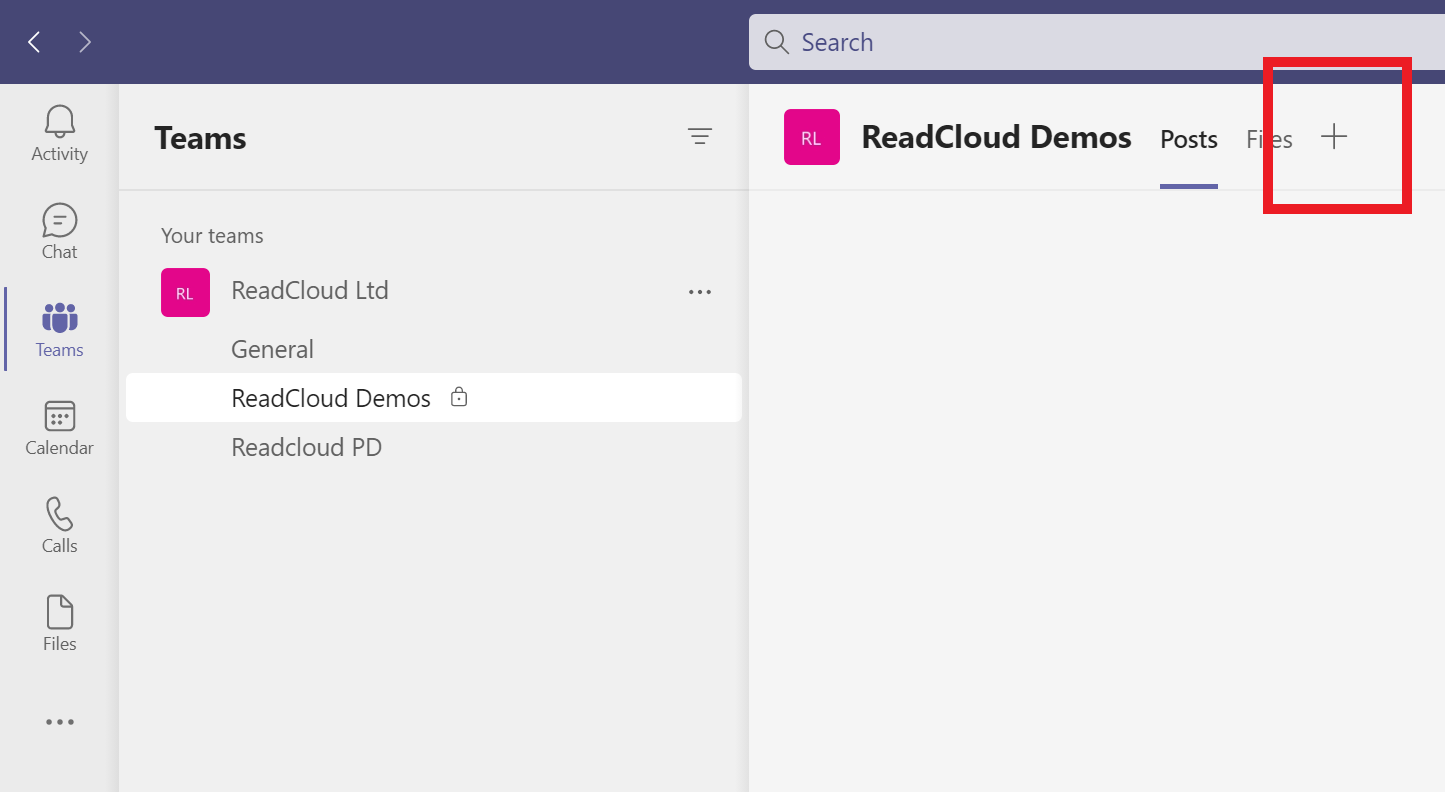The height and width of the screenshot is (792, 1445).
Task: Open more options for ReadCloud Ltd
Action: click(x=700, y=291)
